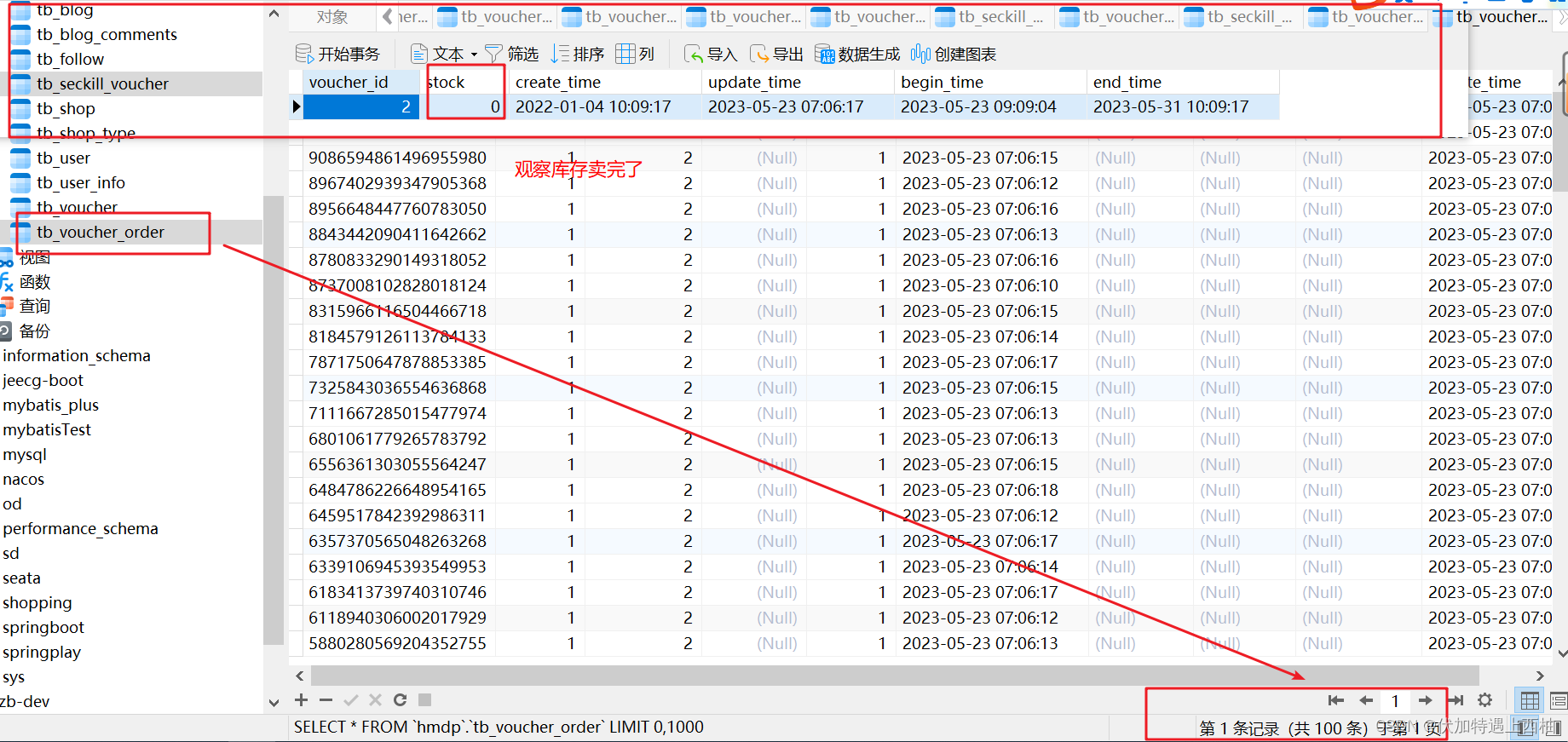Viewport: 1568px width, 742px height.
Task: Open the 视图 views node
Action: click(34, 256)
